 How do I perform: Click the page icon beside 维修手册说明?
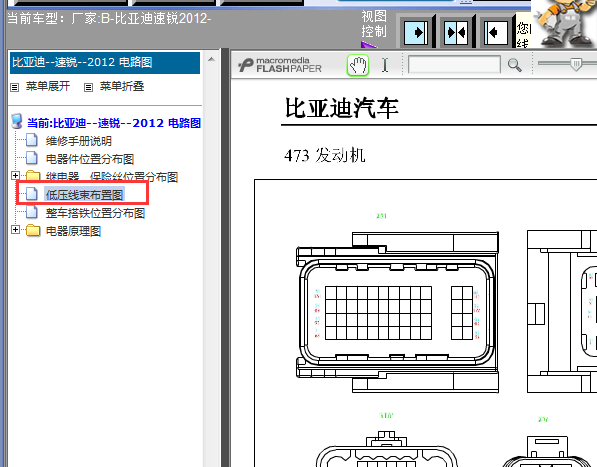(x=32, y=140)
